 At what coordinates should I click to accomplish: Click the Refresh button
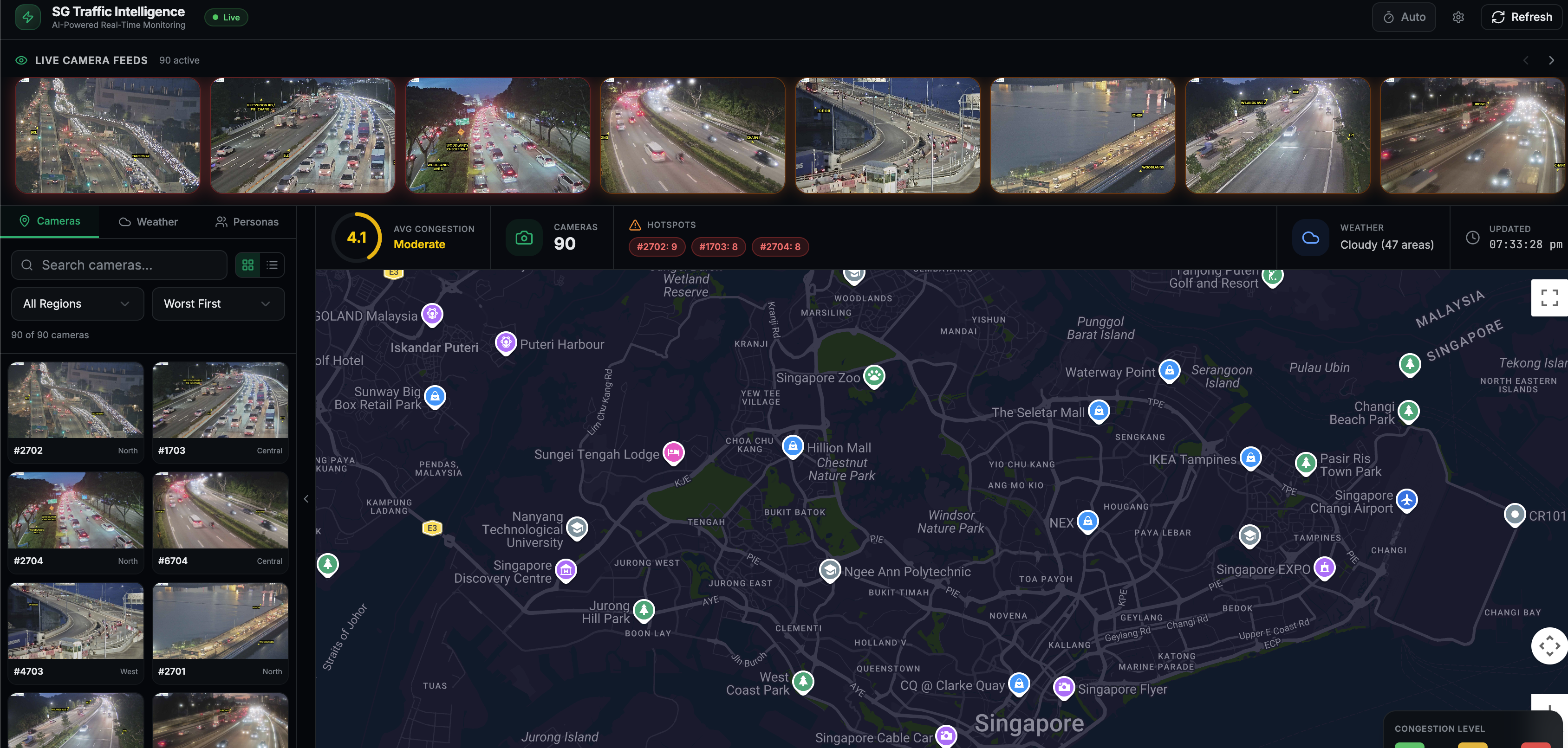point(1521,17)
